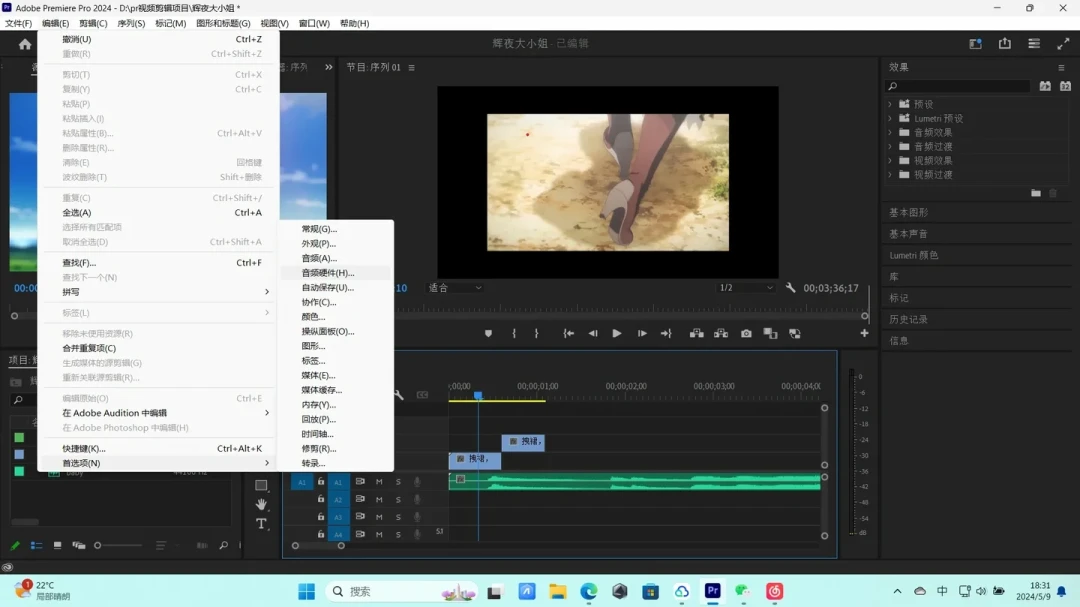Click the project panel thumbnail zoom slider
Screen dimensions: 1080x607
coord(119,546)
